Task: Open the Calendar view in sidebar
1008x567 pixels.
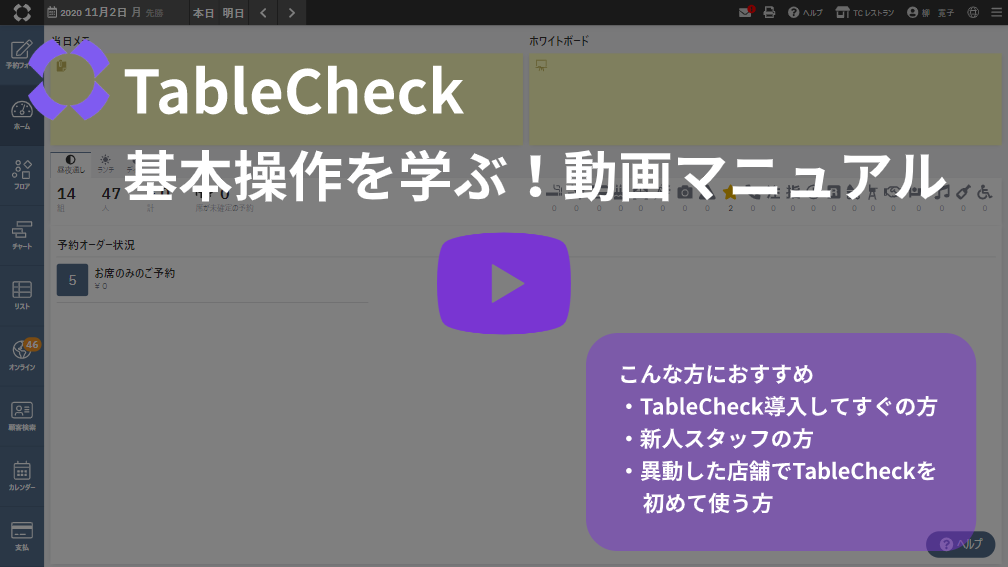Action: tap(21, 475)
